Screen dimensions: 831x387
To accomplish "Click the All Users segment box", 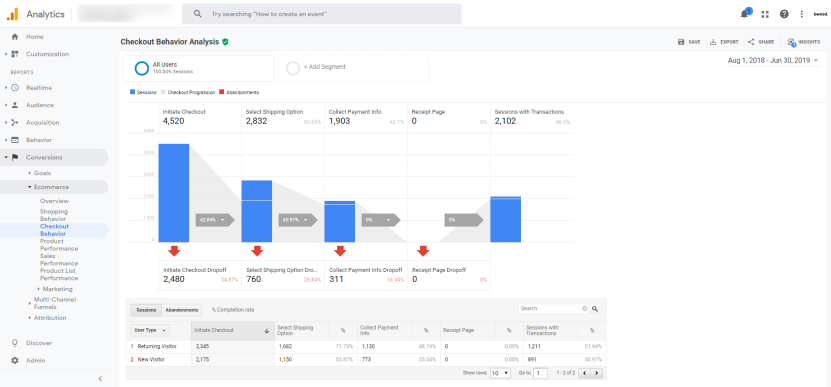I will point(199,68).
